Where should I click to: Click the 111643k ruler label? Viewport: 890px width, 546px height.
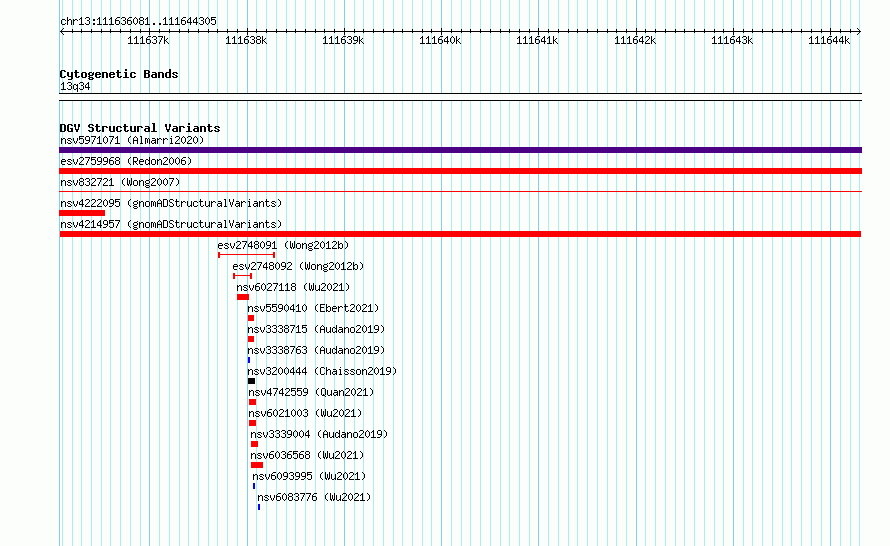(x=732, y=40)
